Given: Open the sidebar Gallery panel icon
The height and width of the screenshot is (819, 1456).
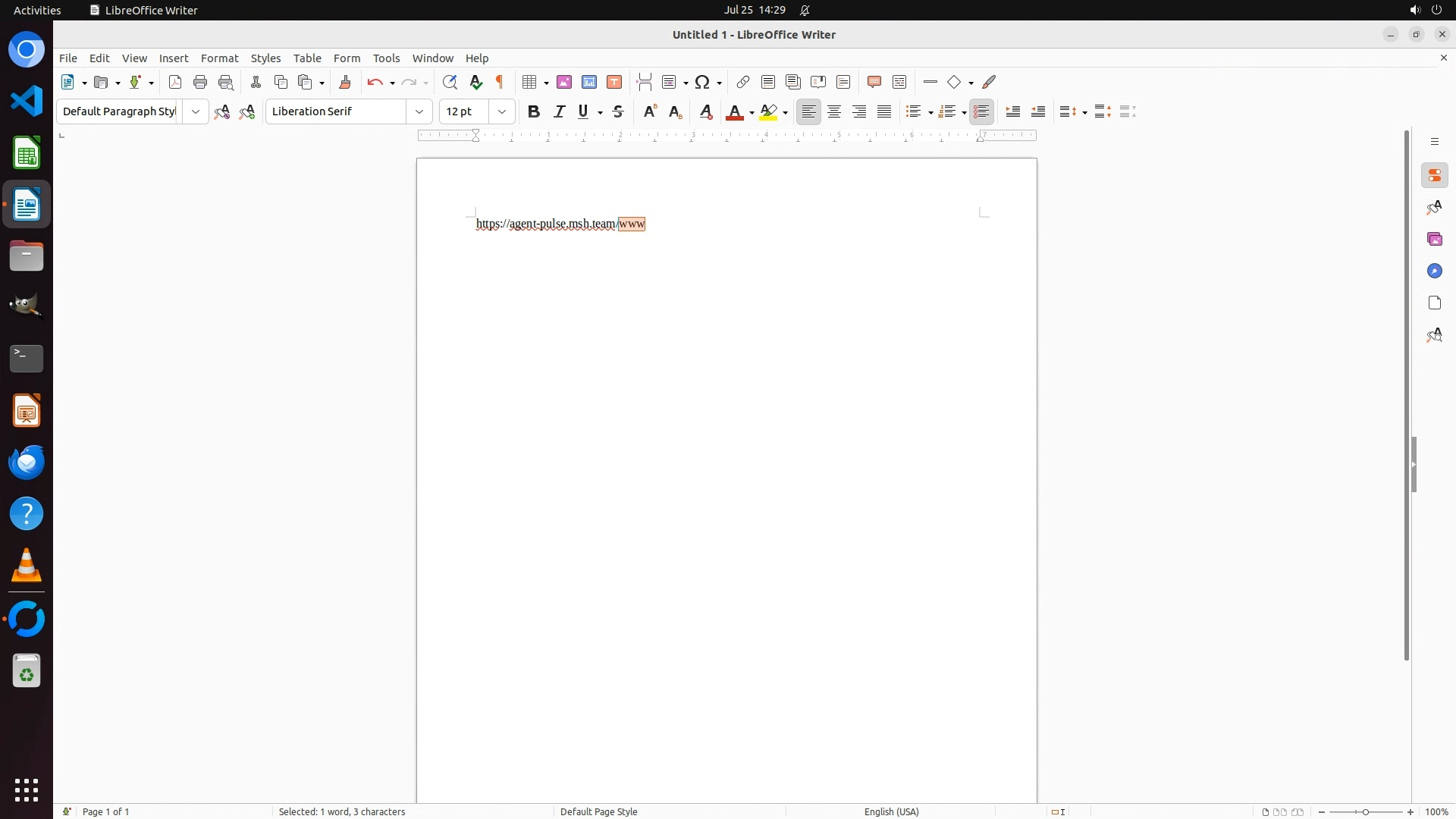Looking at the screenshot, I should tap(1434, 240).
